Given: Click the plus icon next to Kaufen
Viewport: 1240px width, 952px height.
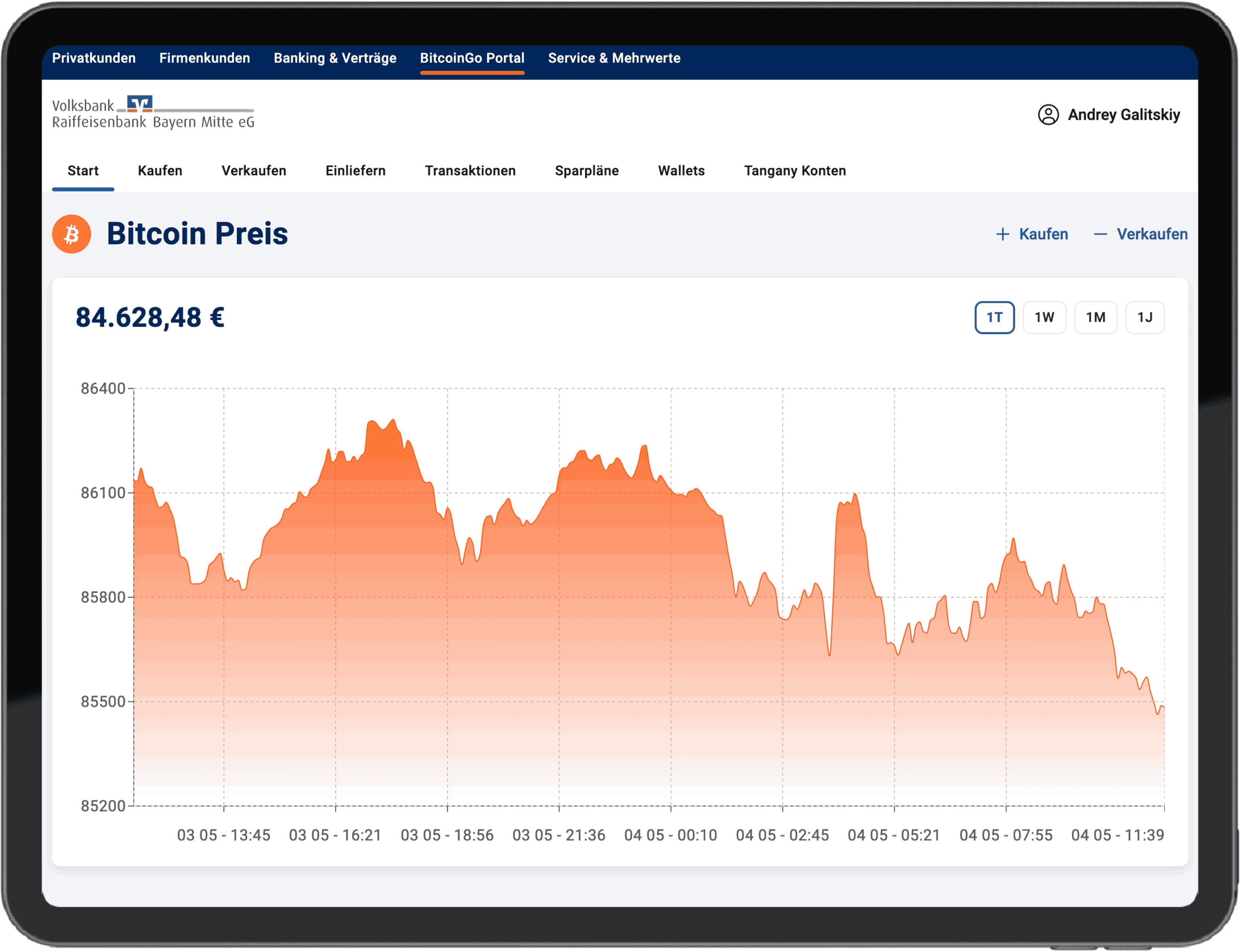Looking at the screenshot, I should (x=1002, y=234).
